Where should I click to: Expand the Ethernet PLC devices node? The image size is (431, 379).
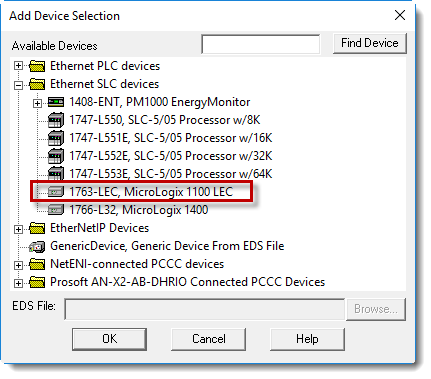(x=18, y=66)
